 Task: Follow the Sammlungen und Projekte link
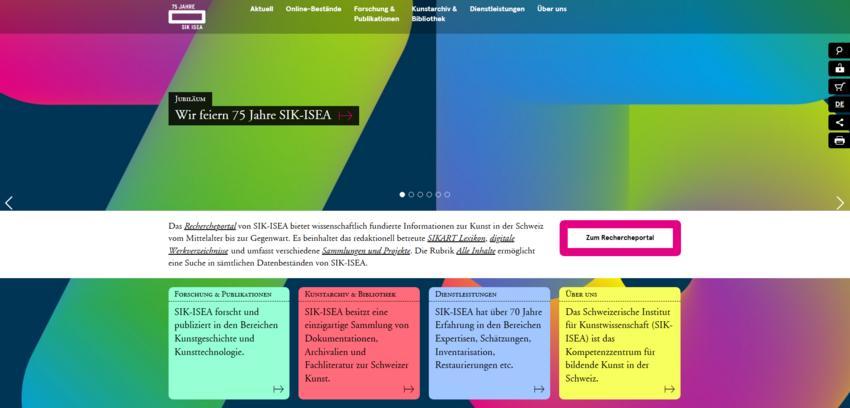click(366, 251)
